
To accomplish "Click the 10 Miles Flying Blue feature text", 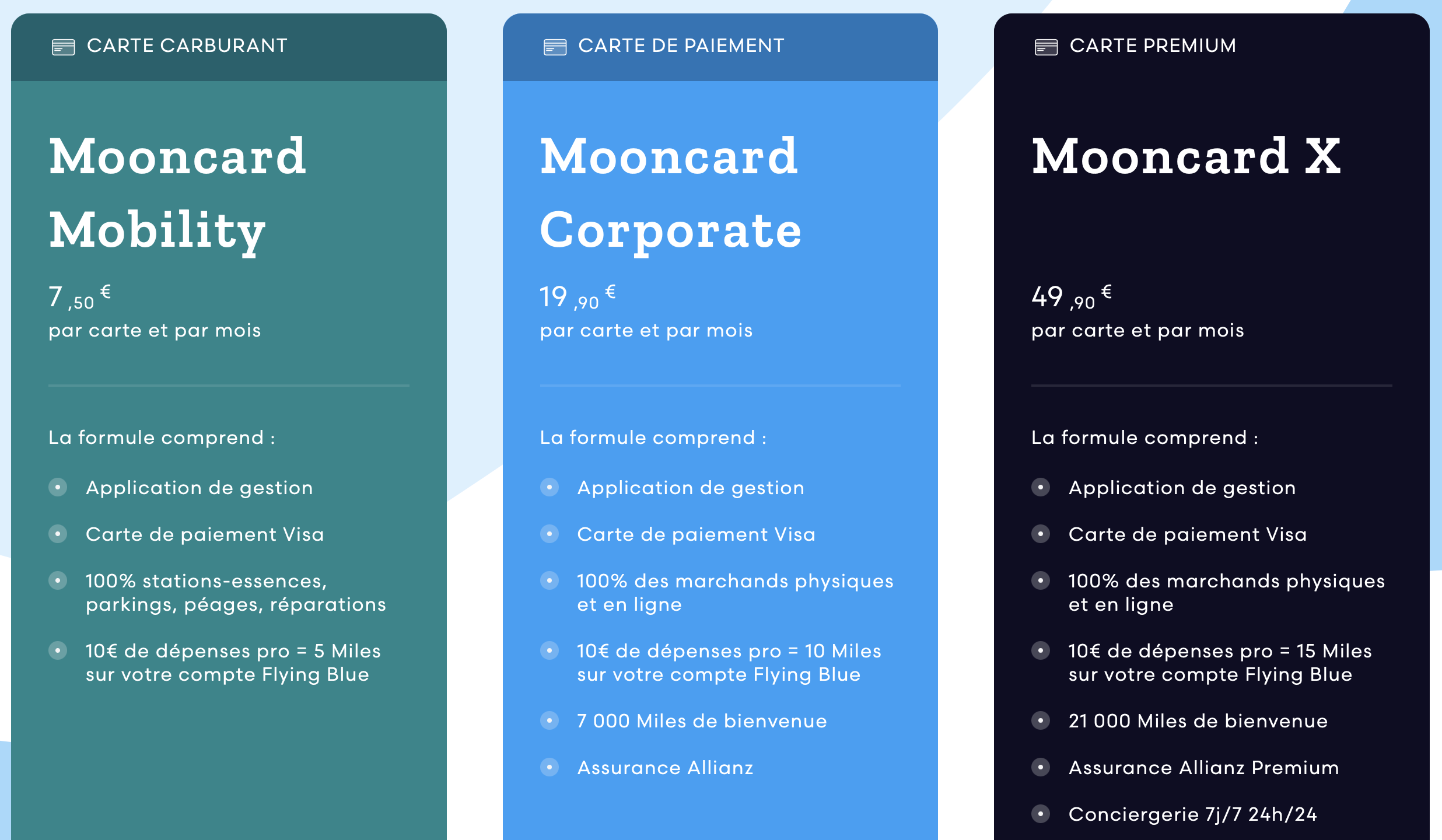I will [729, 663].
